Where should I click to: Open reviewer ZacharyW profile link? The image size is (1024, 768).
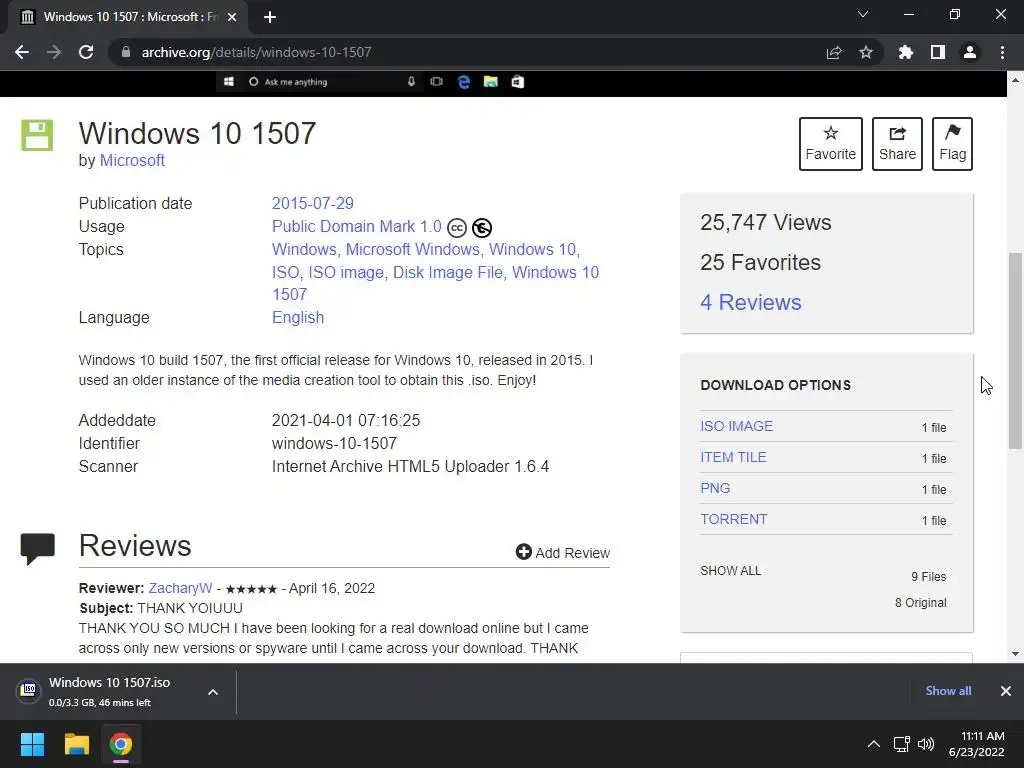pos(180,588)
